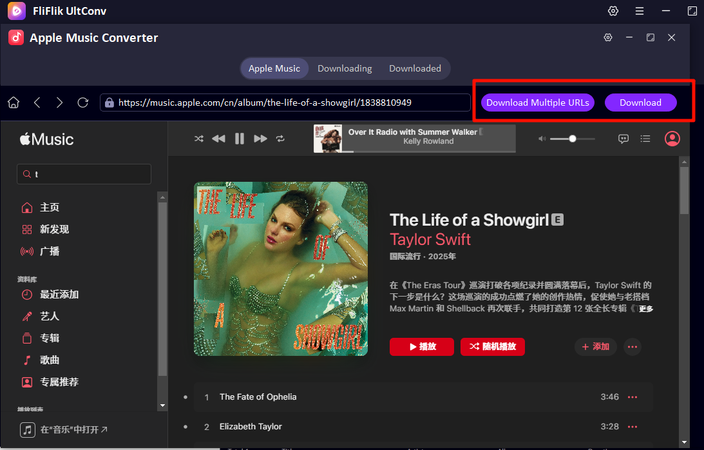The image size is (704, 450).
Task: Click the Download Multiple URLs button
Action: click(x=538, y=102)
